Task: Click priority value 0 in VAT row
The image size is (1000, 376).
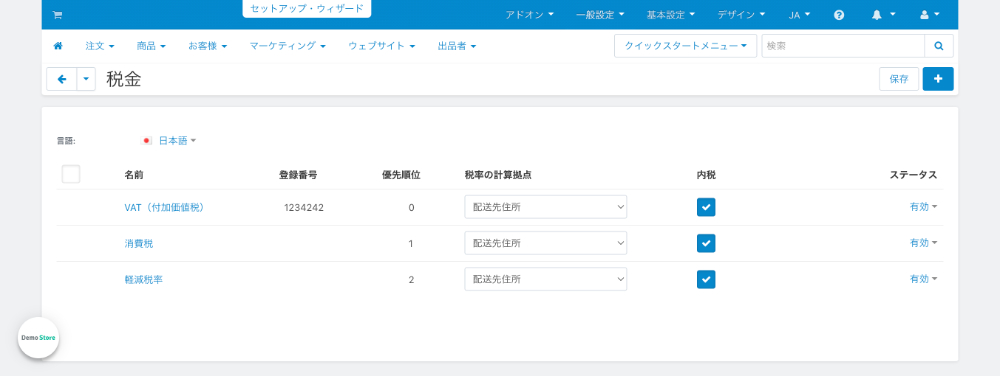Action: (411, 207)
